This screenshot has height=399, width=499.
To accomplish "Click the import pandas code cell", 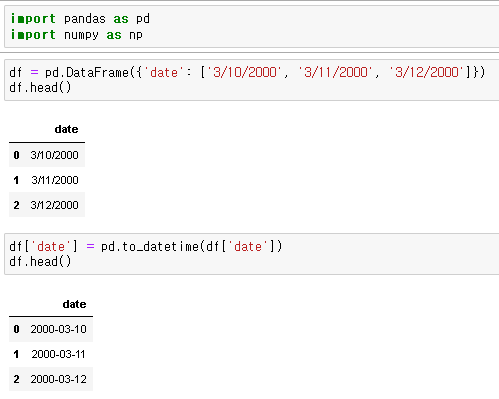I will tap(252, 27).
